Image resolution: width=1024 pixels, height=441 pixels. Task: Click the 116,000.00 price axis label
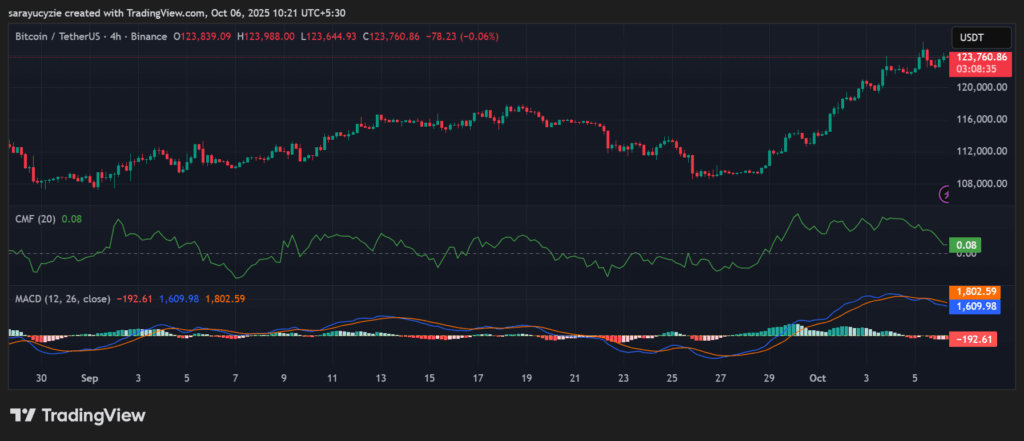[981, 119]
